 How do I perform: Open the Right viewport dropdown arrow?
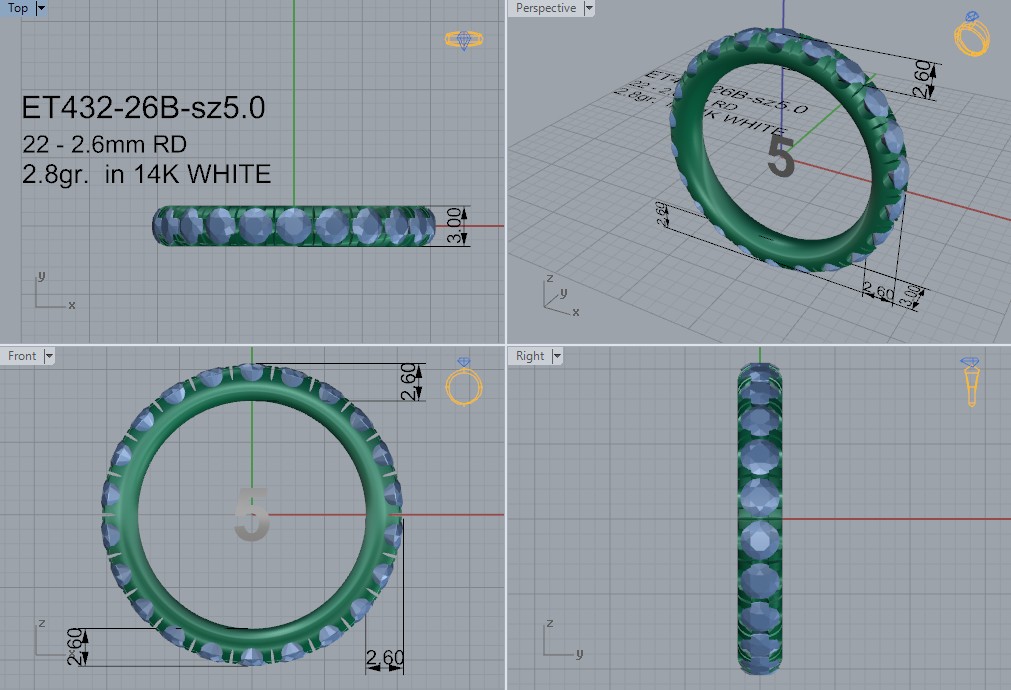(x=557, y=356)
